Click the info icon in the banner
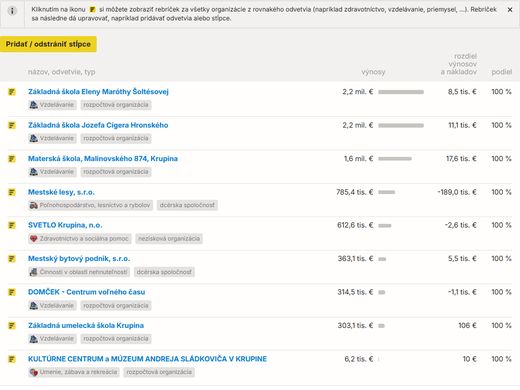Image resolution: width=520 pixels, height=390 pixels. [x=12, y=11]
